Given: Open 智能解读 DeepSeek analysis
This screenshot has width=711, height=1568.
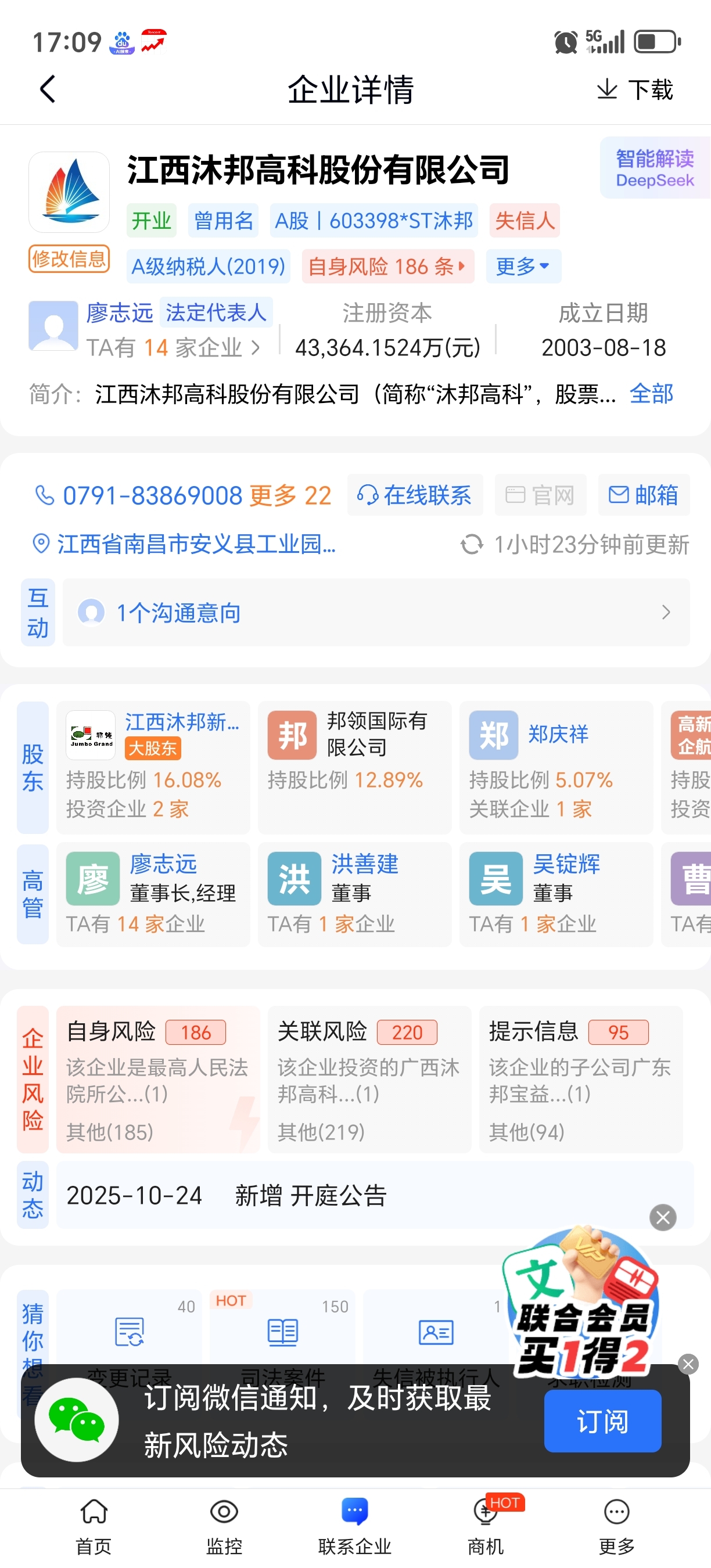Looking at the screenshot, I should point(655,168).
